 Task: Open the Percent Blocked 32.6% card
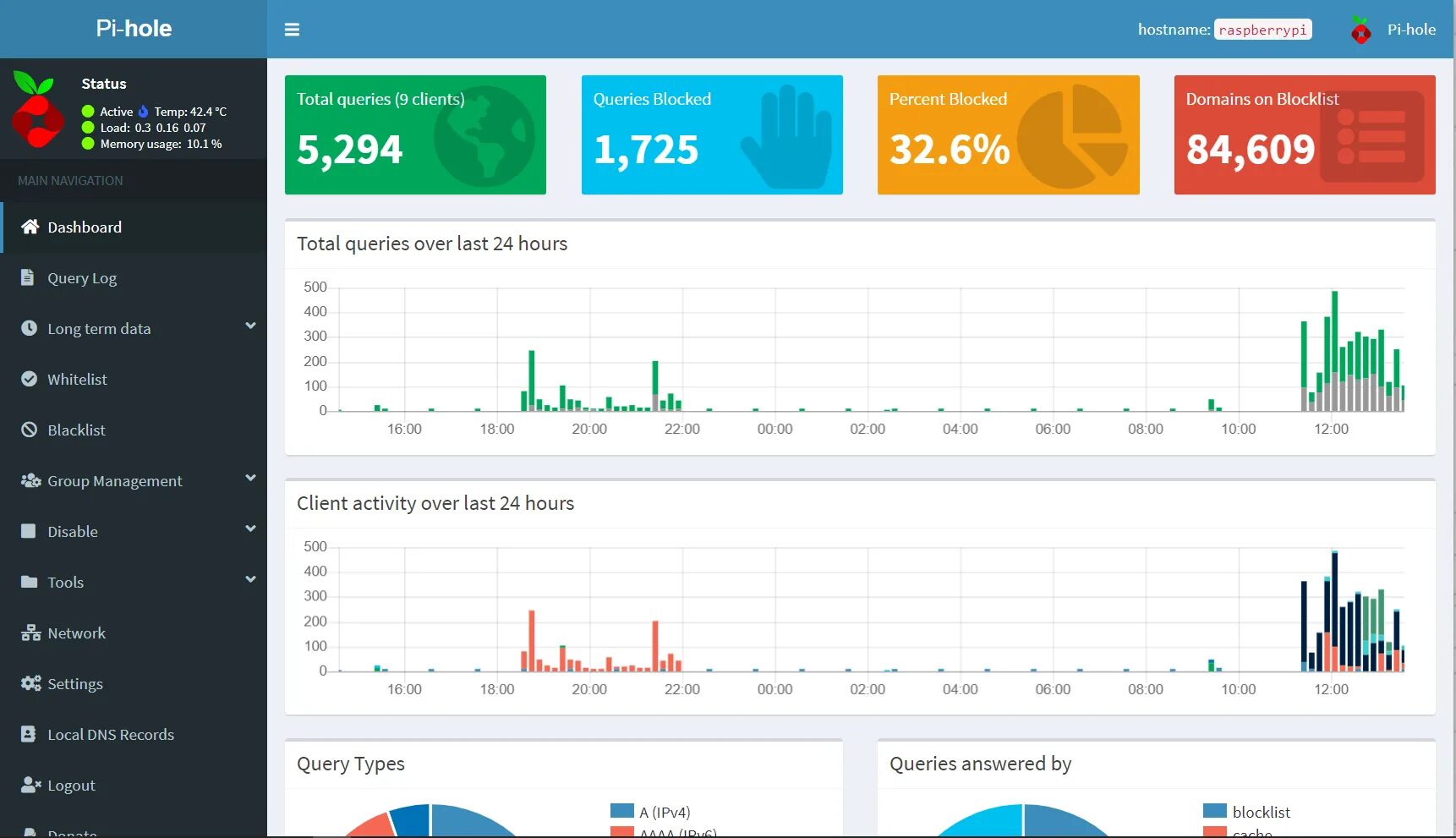click(1008, 134)
